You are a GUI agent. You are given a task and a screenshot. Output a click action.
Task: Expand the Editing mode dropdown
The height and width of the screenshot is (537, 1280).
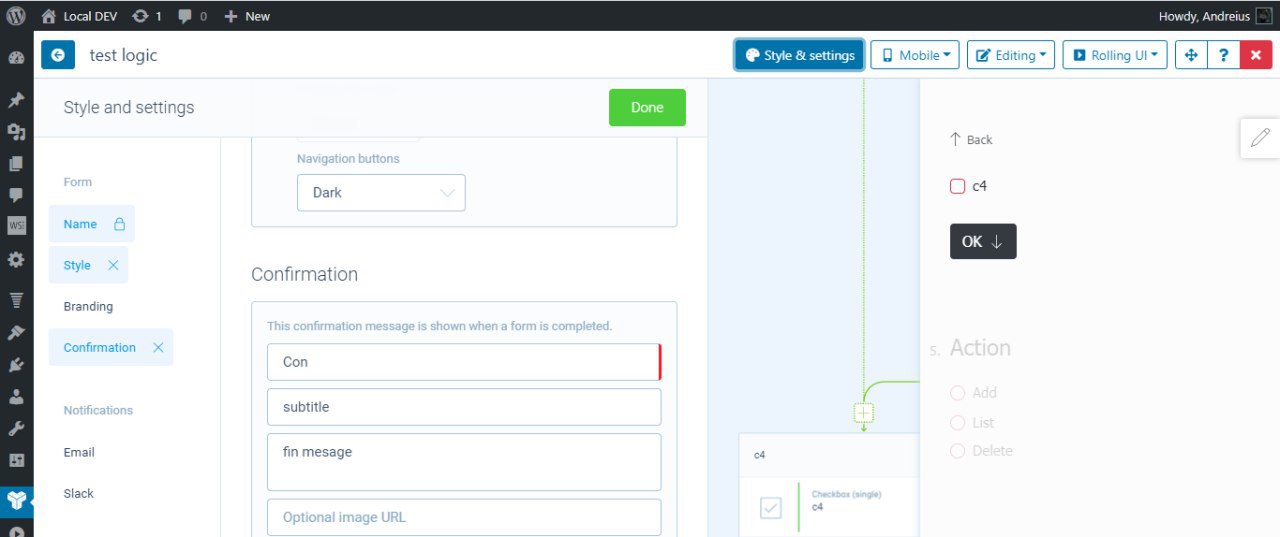click(1011, 55)
